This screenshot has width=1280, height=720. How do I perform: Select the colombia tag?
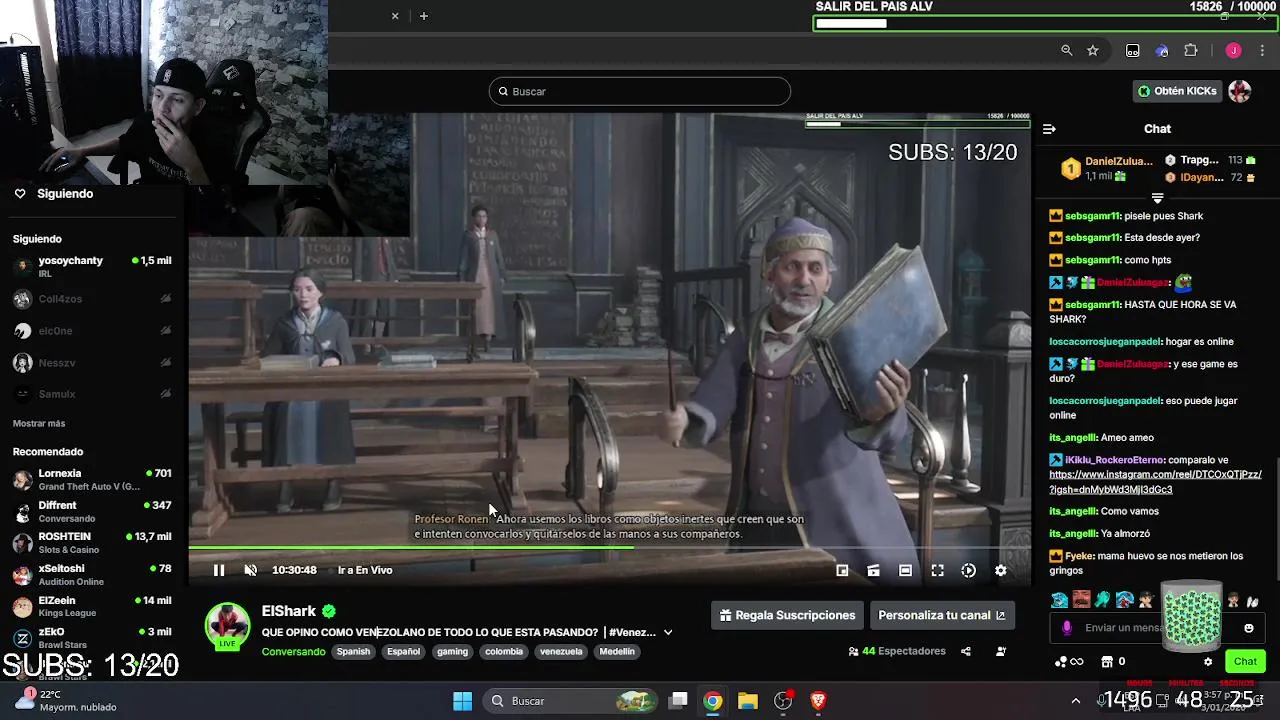pos(504,651)
